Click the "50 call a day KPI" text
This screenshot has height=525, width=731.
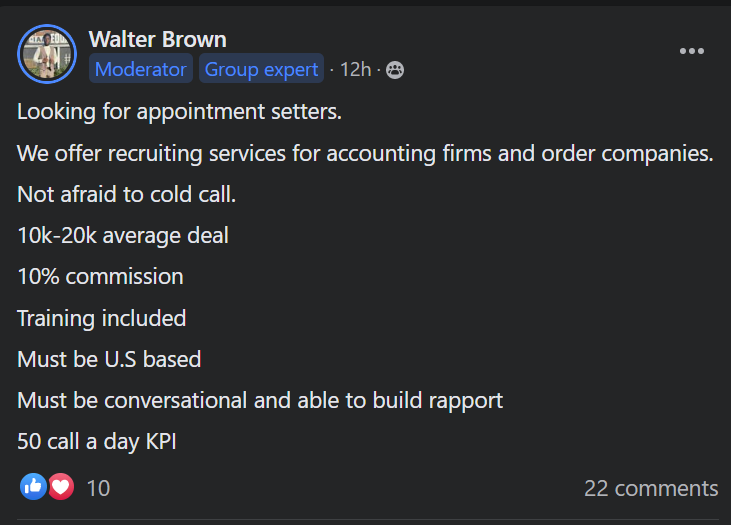tap(97, 441)
